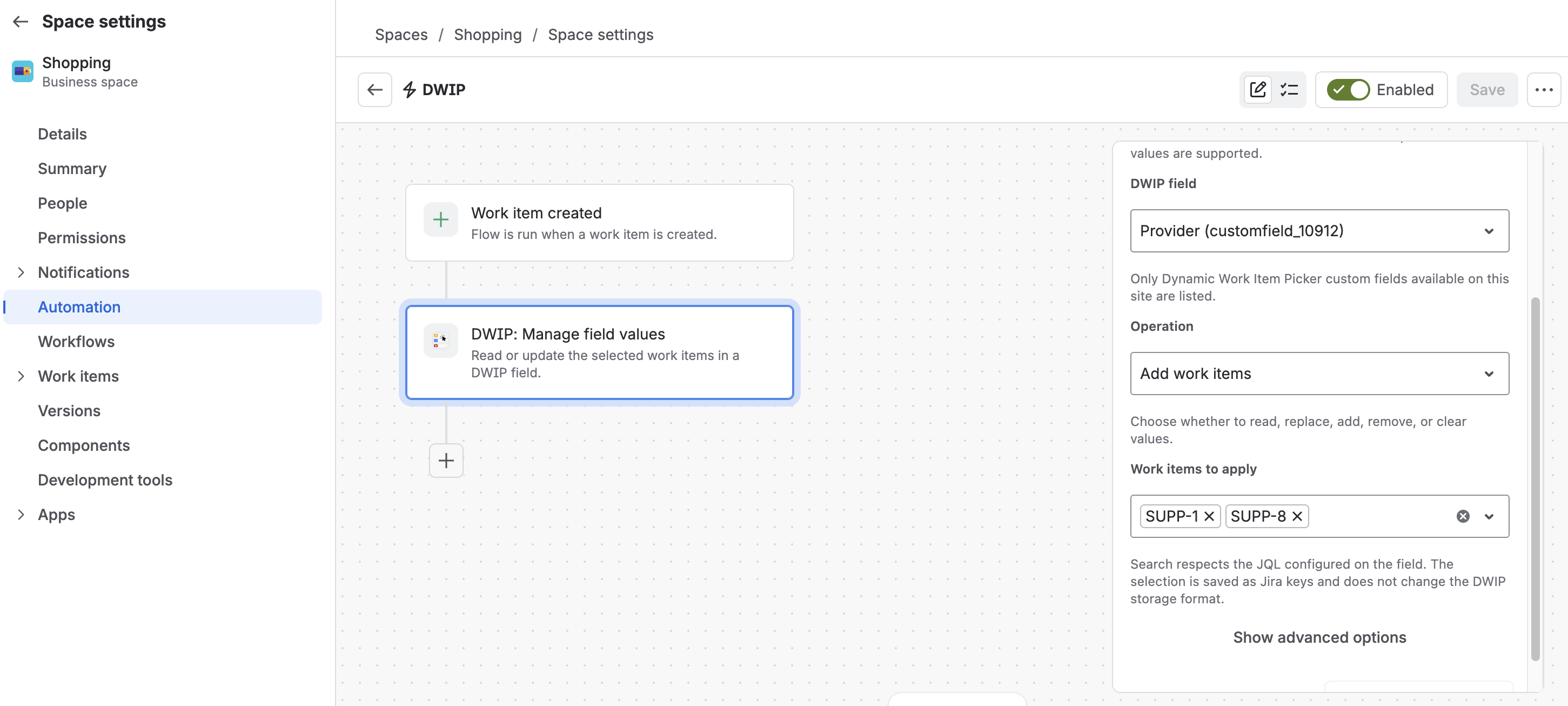The width and height of the screenshot is (1568, 706).
Task: Expand the Work items to apply dropdown arrow
Action: click(1489, 517)
